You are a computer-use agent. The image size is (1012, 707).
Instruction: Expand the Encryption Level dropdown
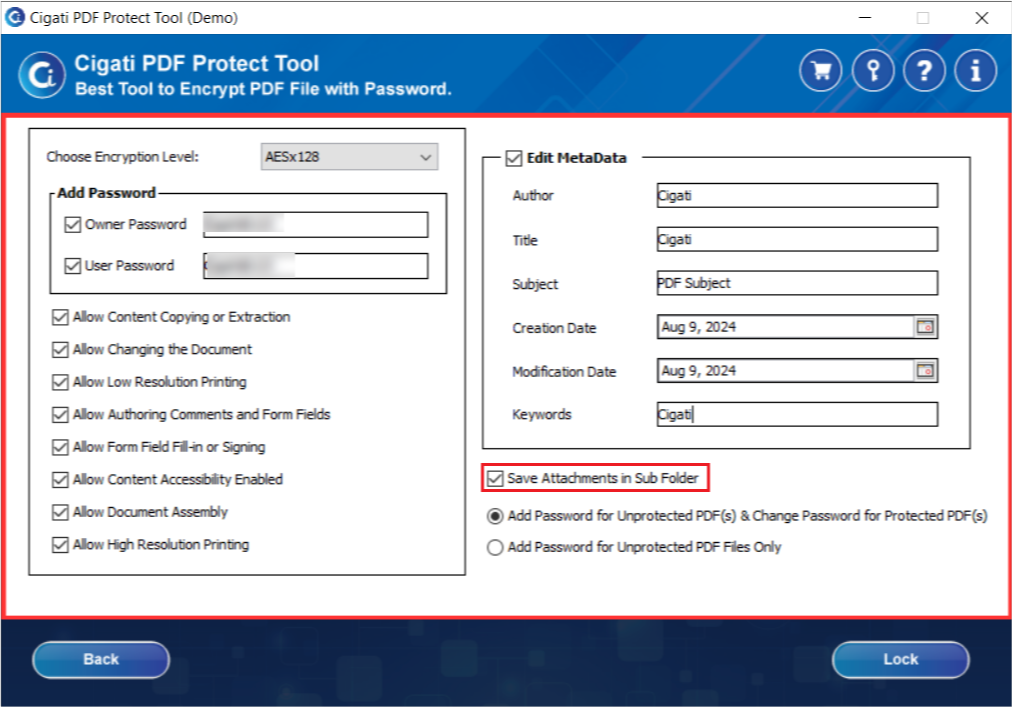[x=349, y=157]
